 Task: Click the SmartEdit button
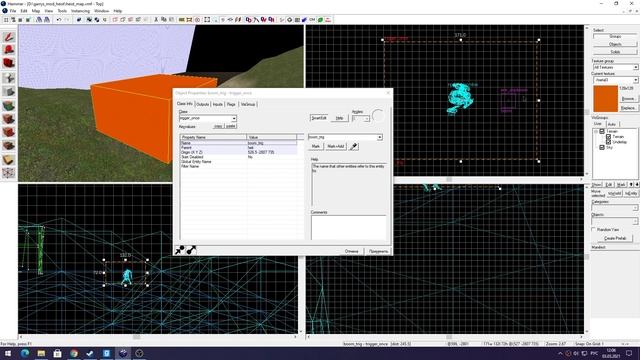coord(319,118)
